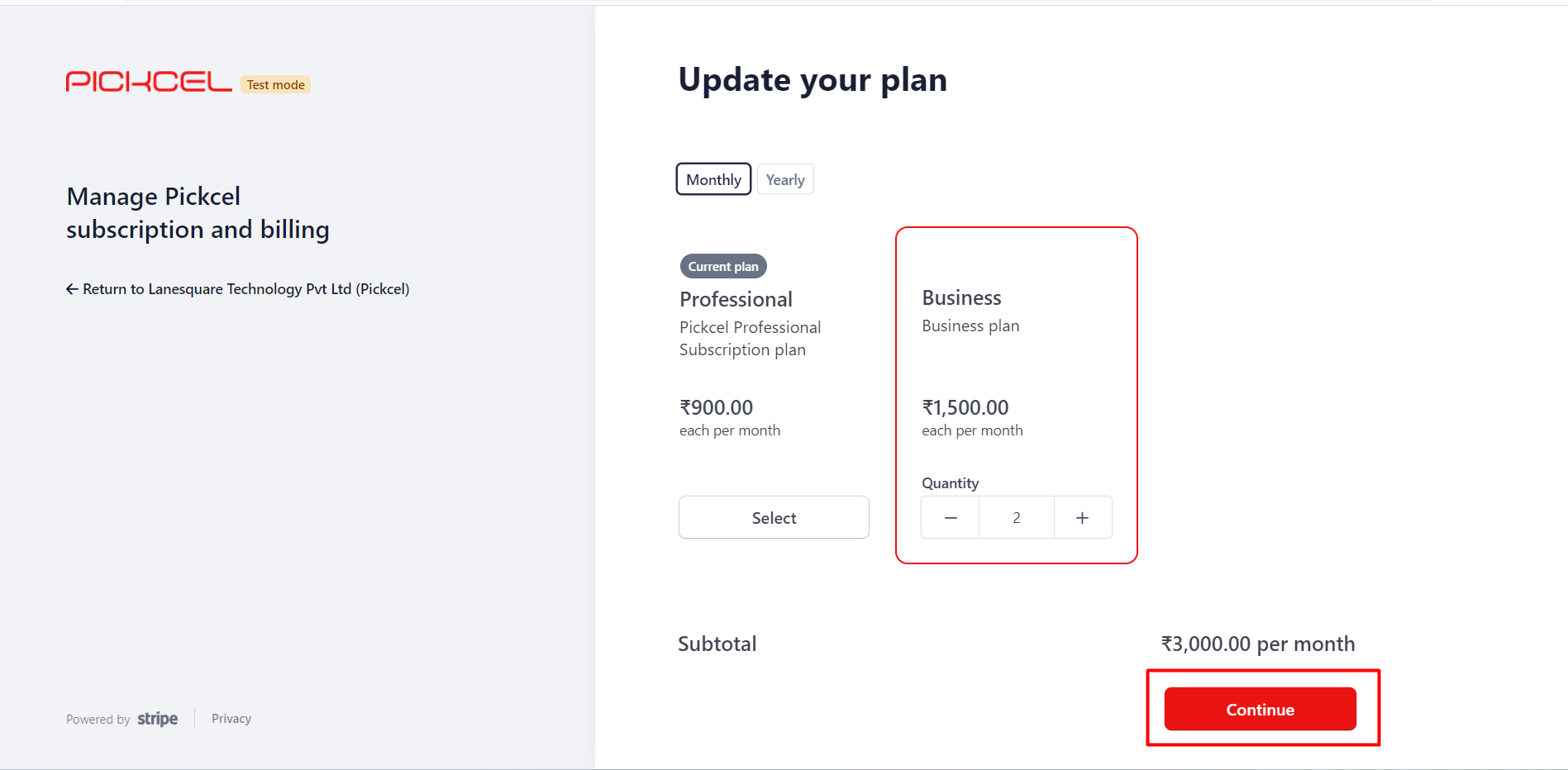Click the Update your plan heading

(x=813, y=80)
